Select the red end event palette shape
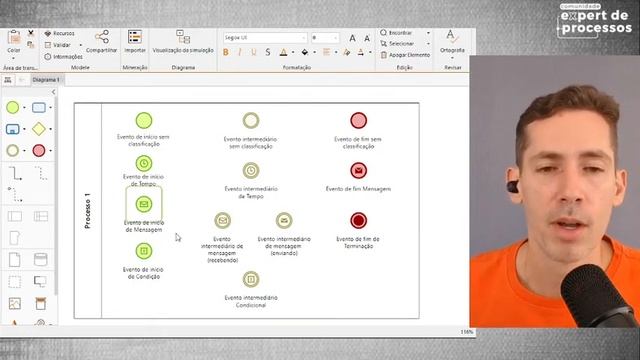The image size is (640, 360). 39,151
